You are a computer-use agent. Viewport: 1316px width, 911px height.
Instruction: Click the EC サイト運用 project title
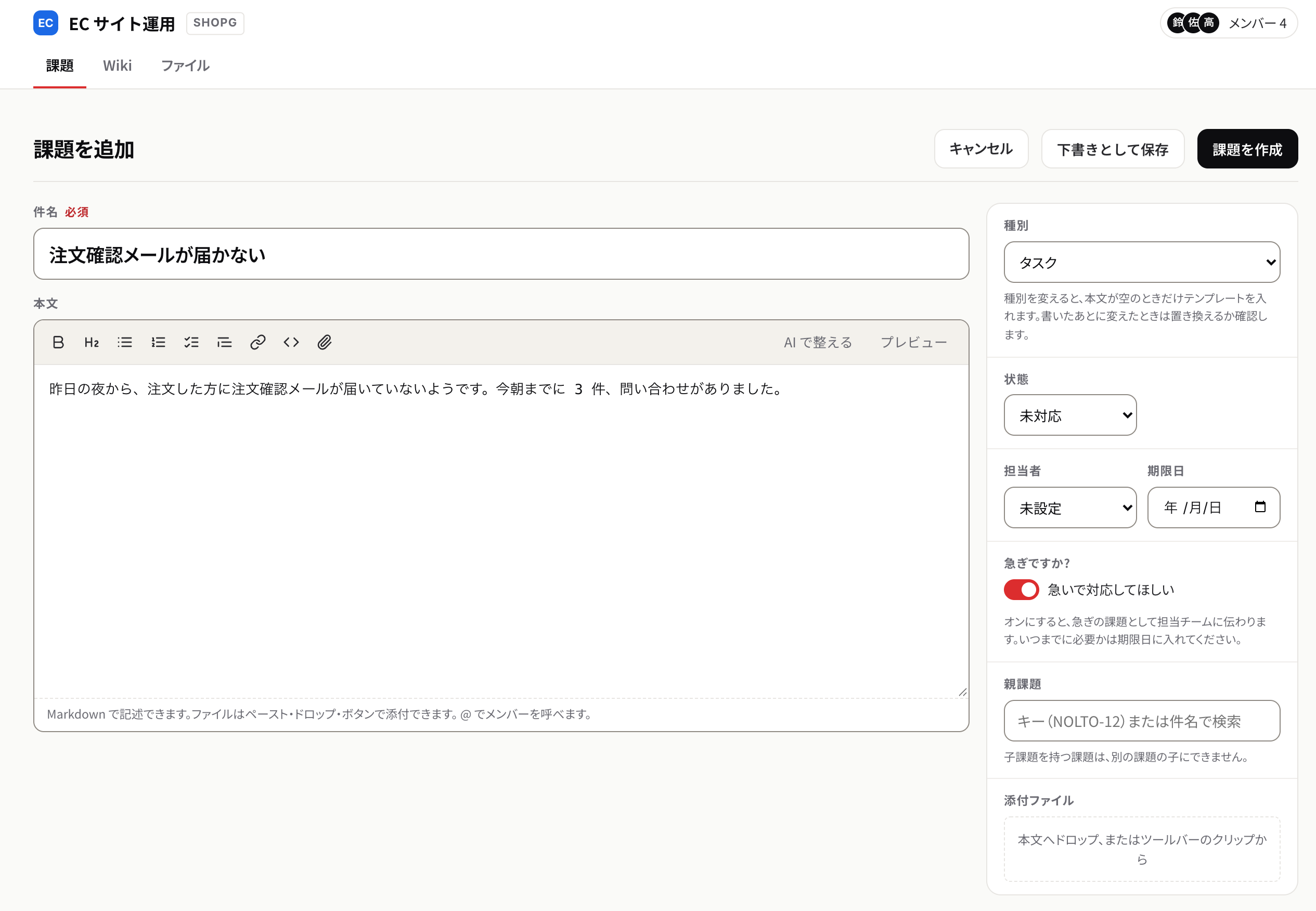122,23
